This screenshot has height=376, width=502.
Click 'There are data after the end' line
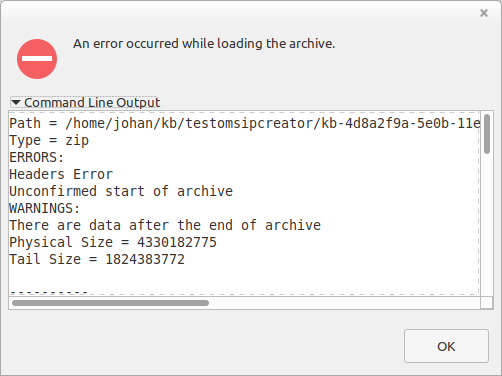(x=165, y=225)
